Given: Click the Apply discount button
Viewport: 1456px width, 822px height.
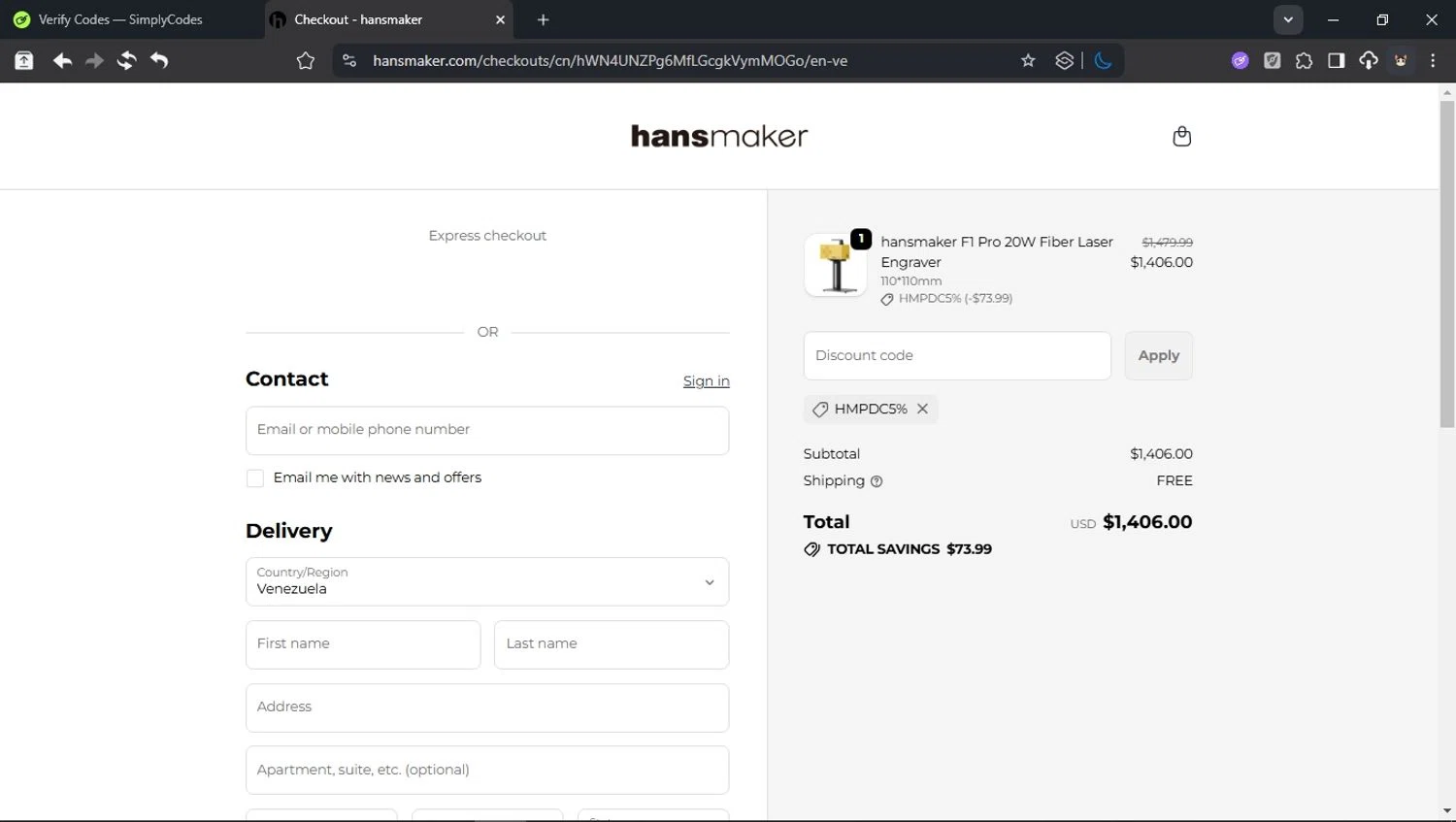Looking at the screenshot, I should click(1158, 355).
